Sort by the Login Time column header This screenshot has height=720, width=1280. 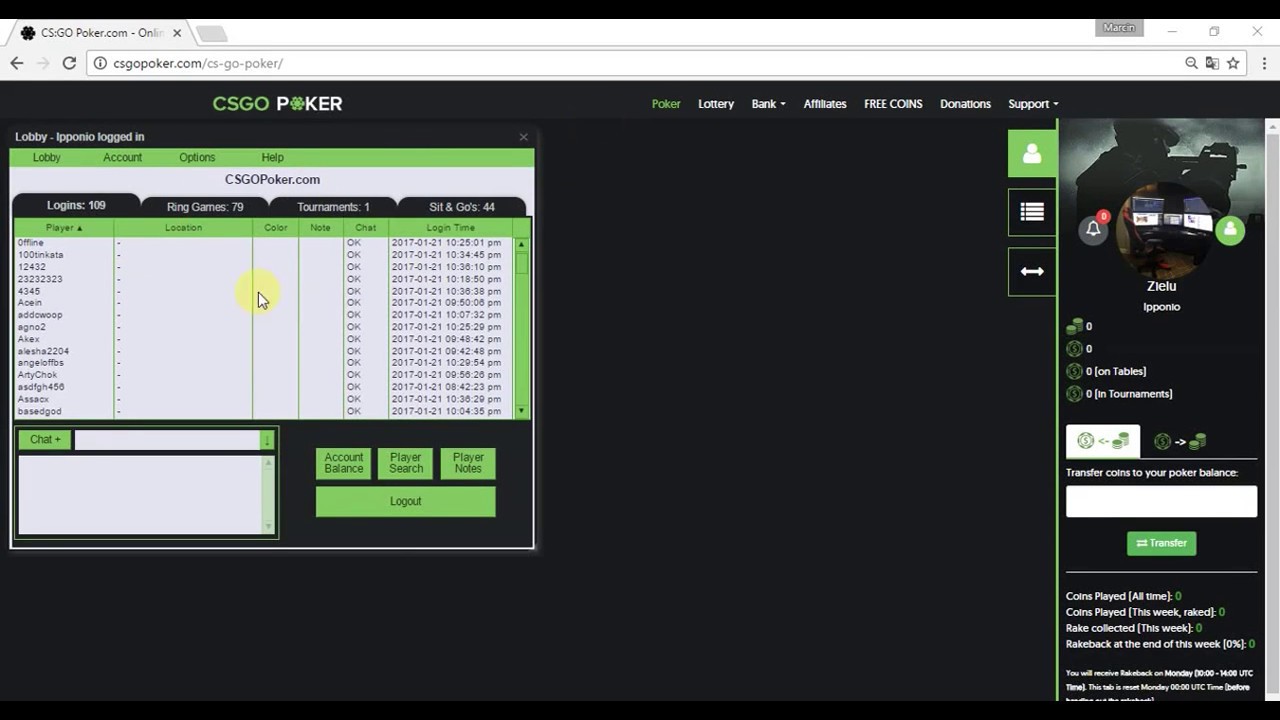click(450, 228)
